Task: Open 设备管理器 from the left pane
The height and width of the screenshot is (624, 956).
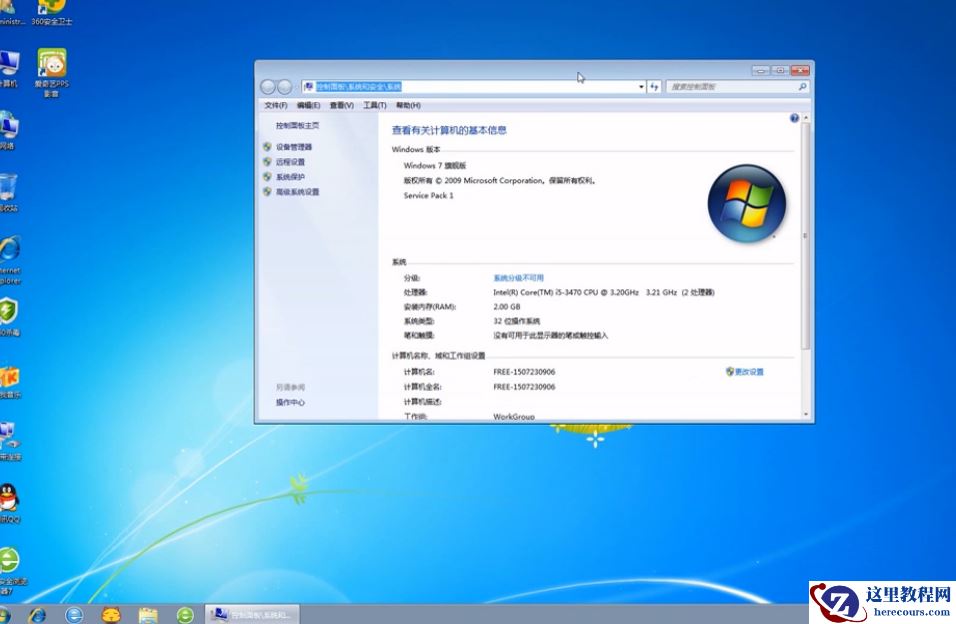Action: pos(294,147)
